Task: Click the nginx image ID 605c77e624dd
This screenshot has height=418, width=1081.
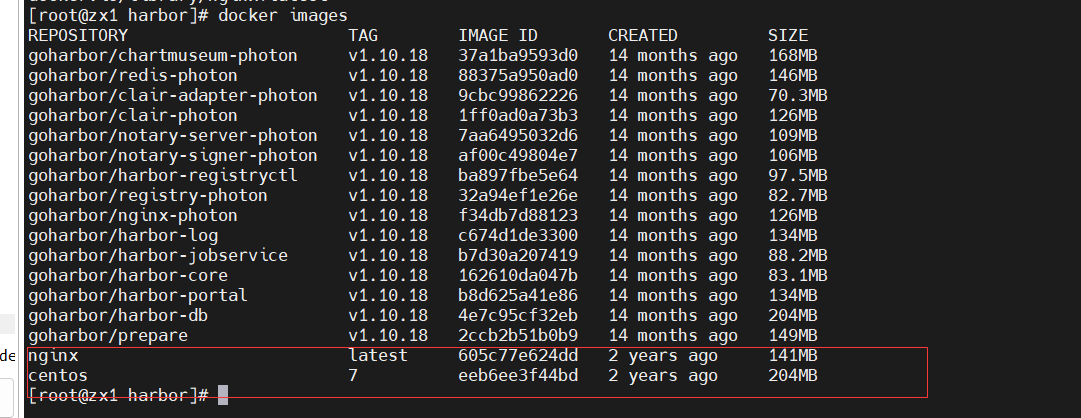Action: 518,356
